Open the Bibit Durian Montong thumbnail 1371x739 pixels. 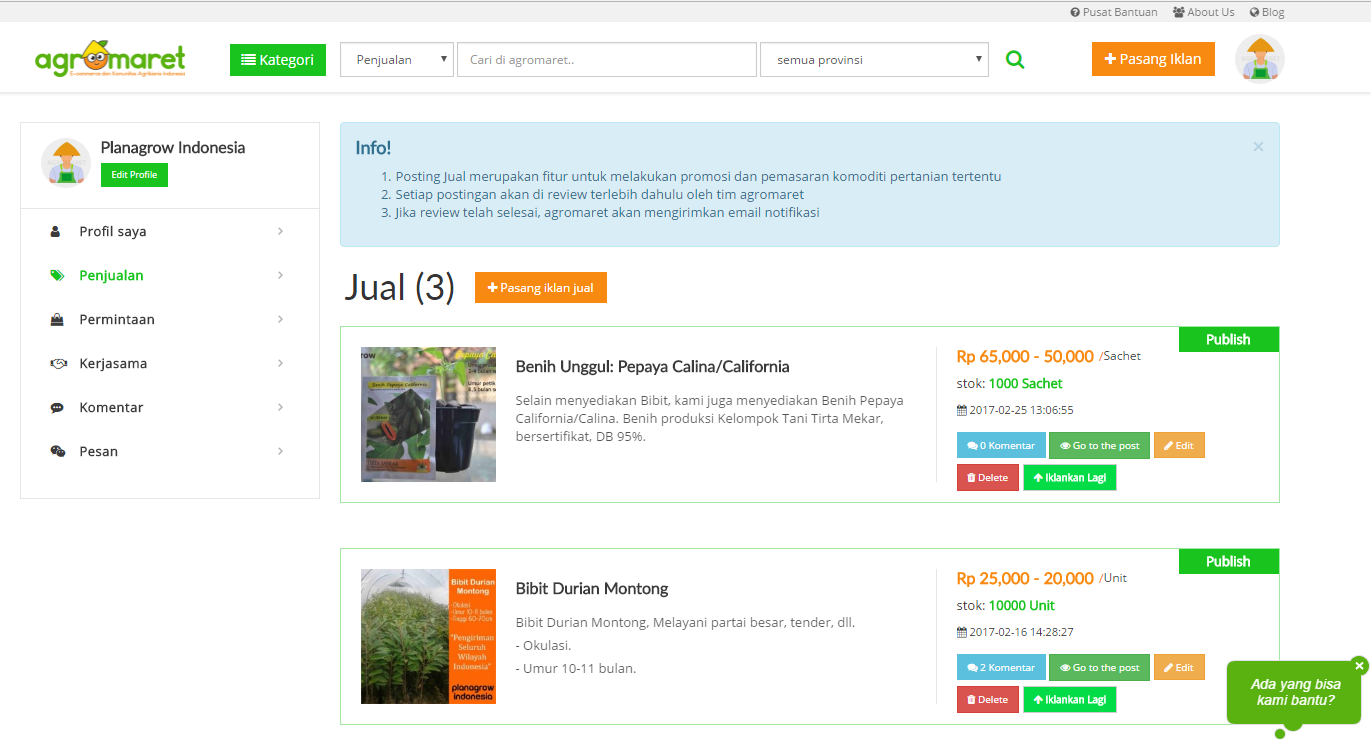428,637
